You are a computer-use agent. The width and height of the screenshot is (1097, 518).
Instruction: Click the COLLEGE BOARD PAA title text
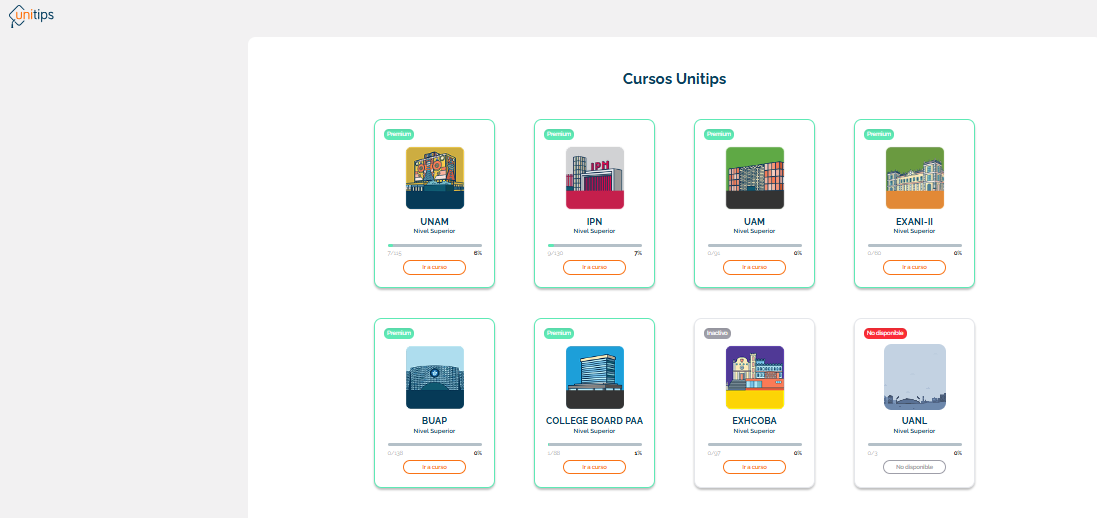point(594,421)
